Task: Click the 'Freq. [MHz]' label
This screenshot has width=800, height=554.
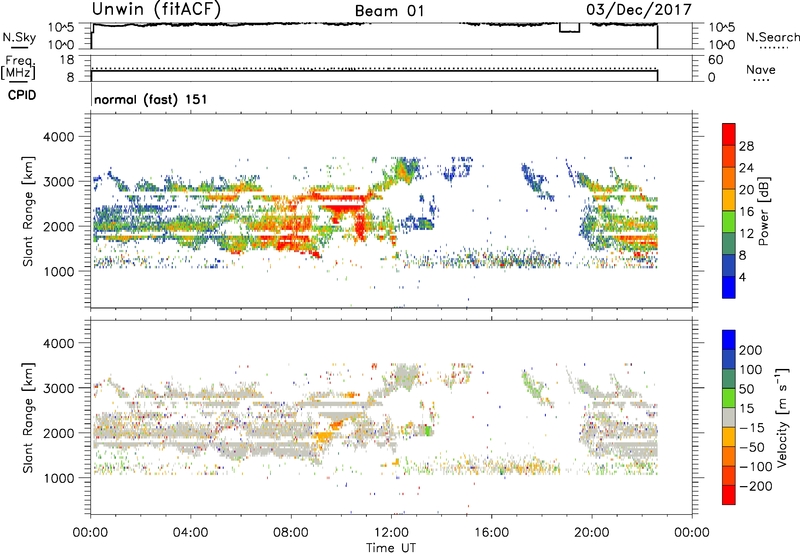Action: tap(18, 68)
